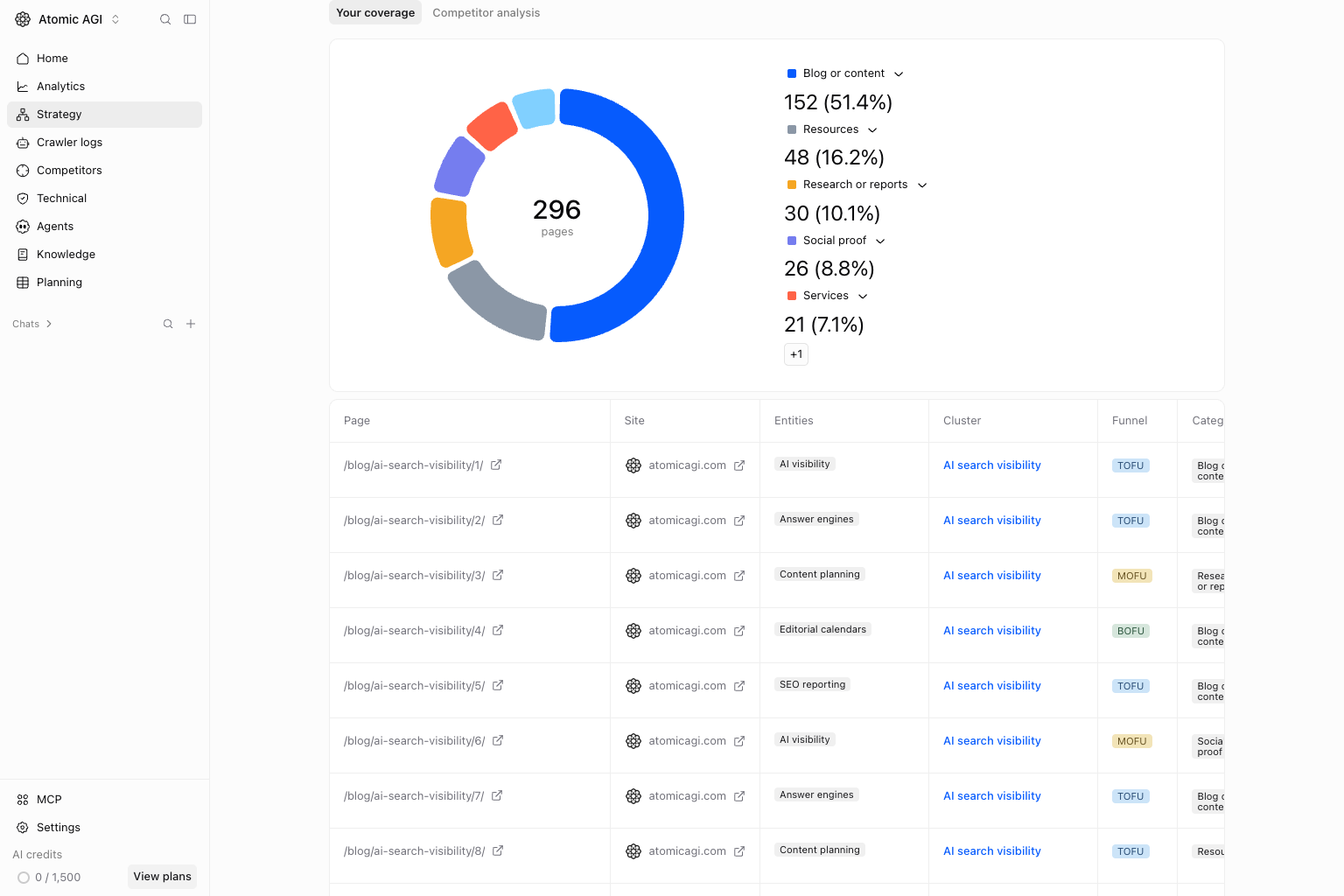Image resolution: width=1344 pixels, height=896 pixels.
Task: Go to Planning section
Action: tap(104, 283)
